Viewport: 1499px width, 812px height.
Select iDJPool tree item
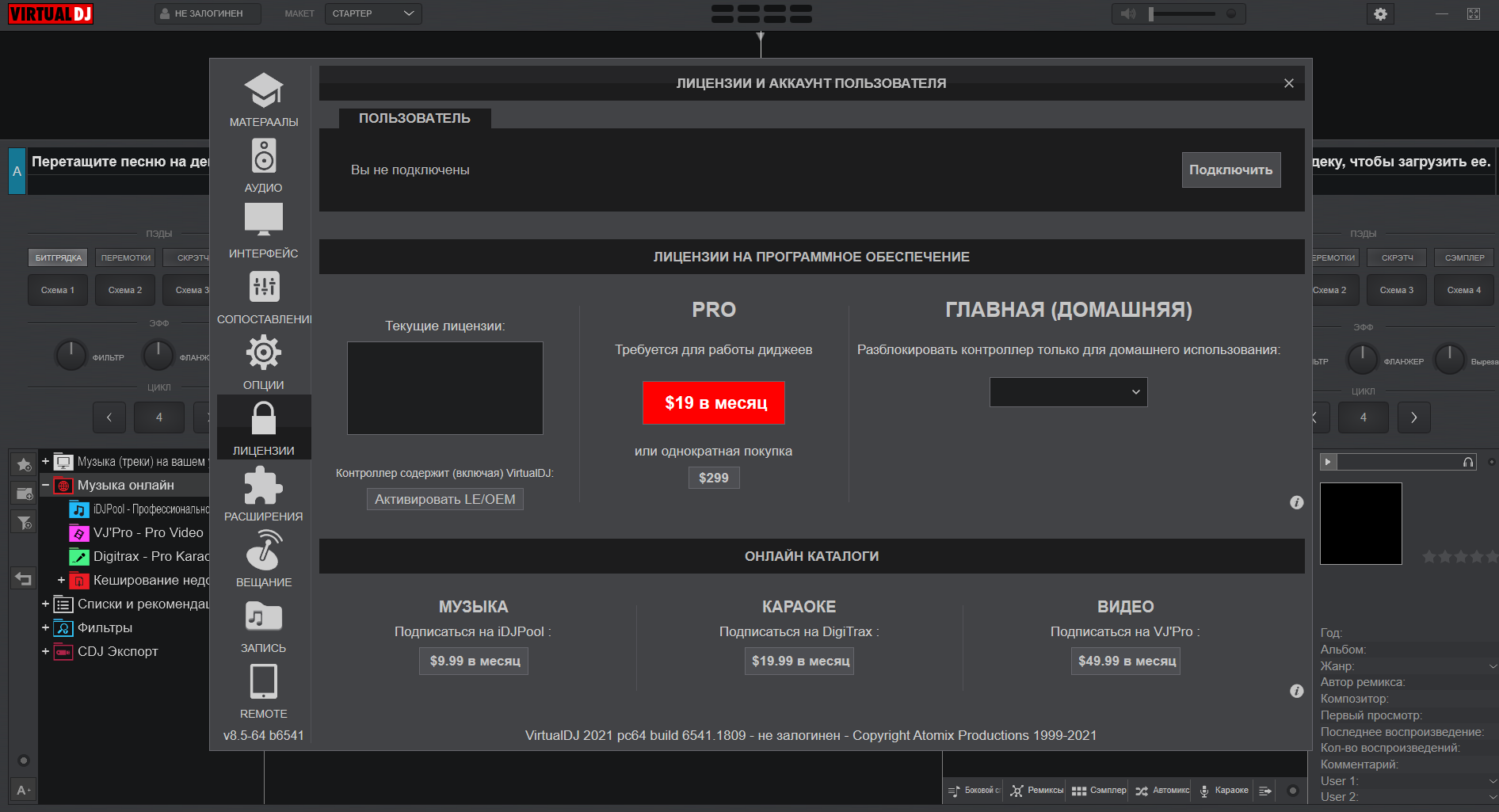tap(140, 509)
